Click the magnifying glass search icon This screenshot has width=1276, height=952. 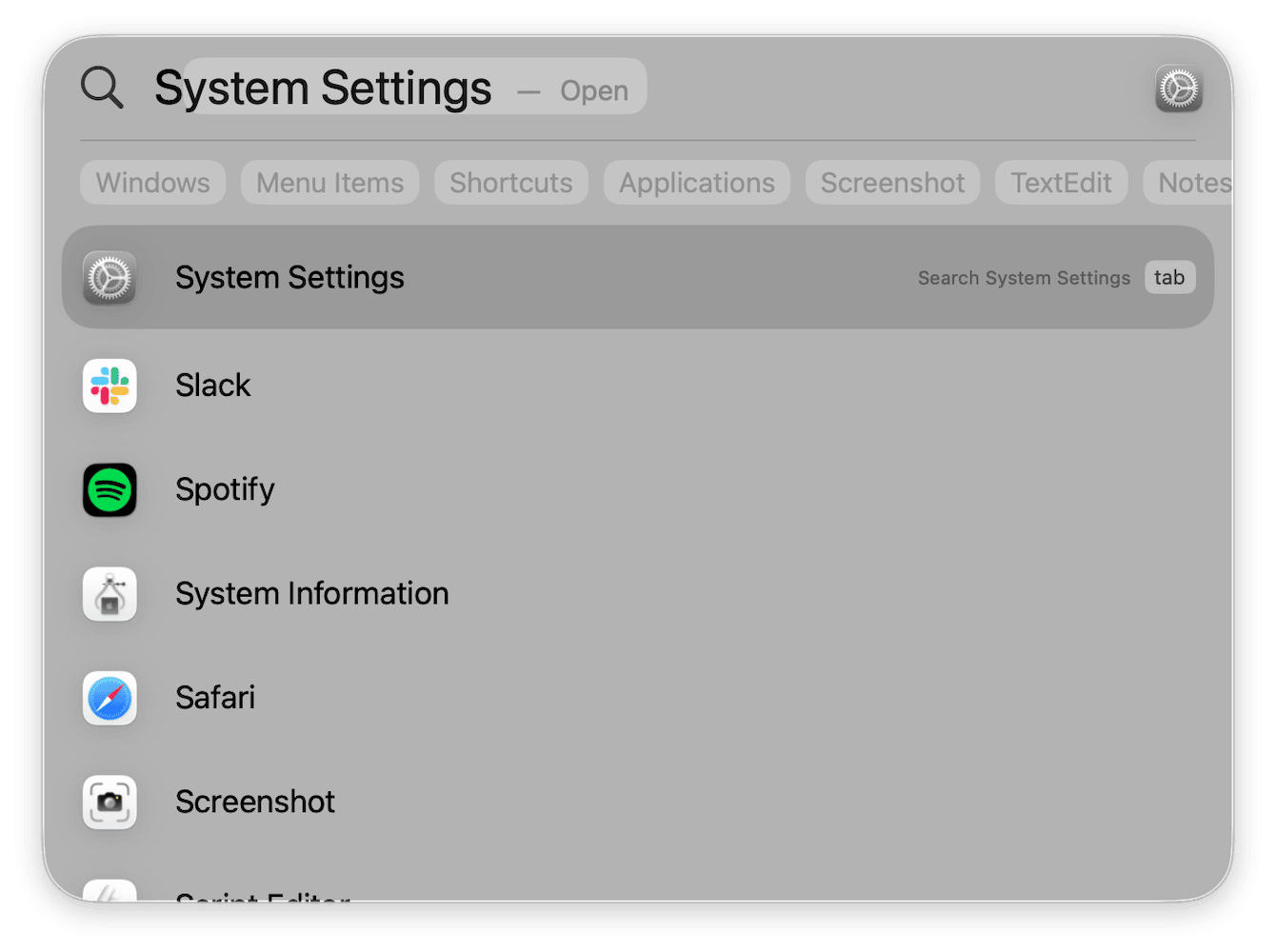(x=102, y=88)
